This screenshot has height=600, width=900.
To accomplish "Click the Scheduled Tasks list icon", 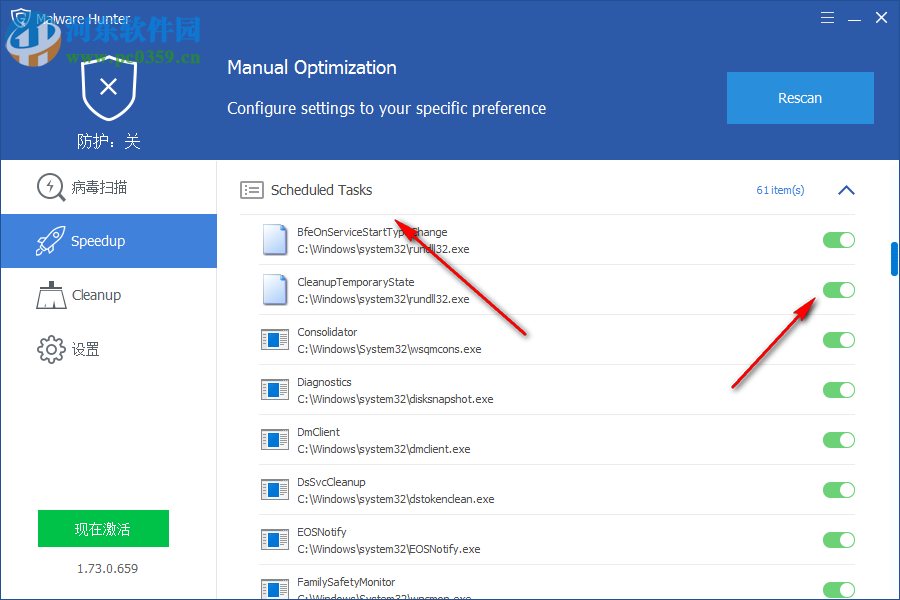I will (x=251, y=189).
